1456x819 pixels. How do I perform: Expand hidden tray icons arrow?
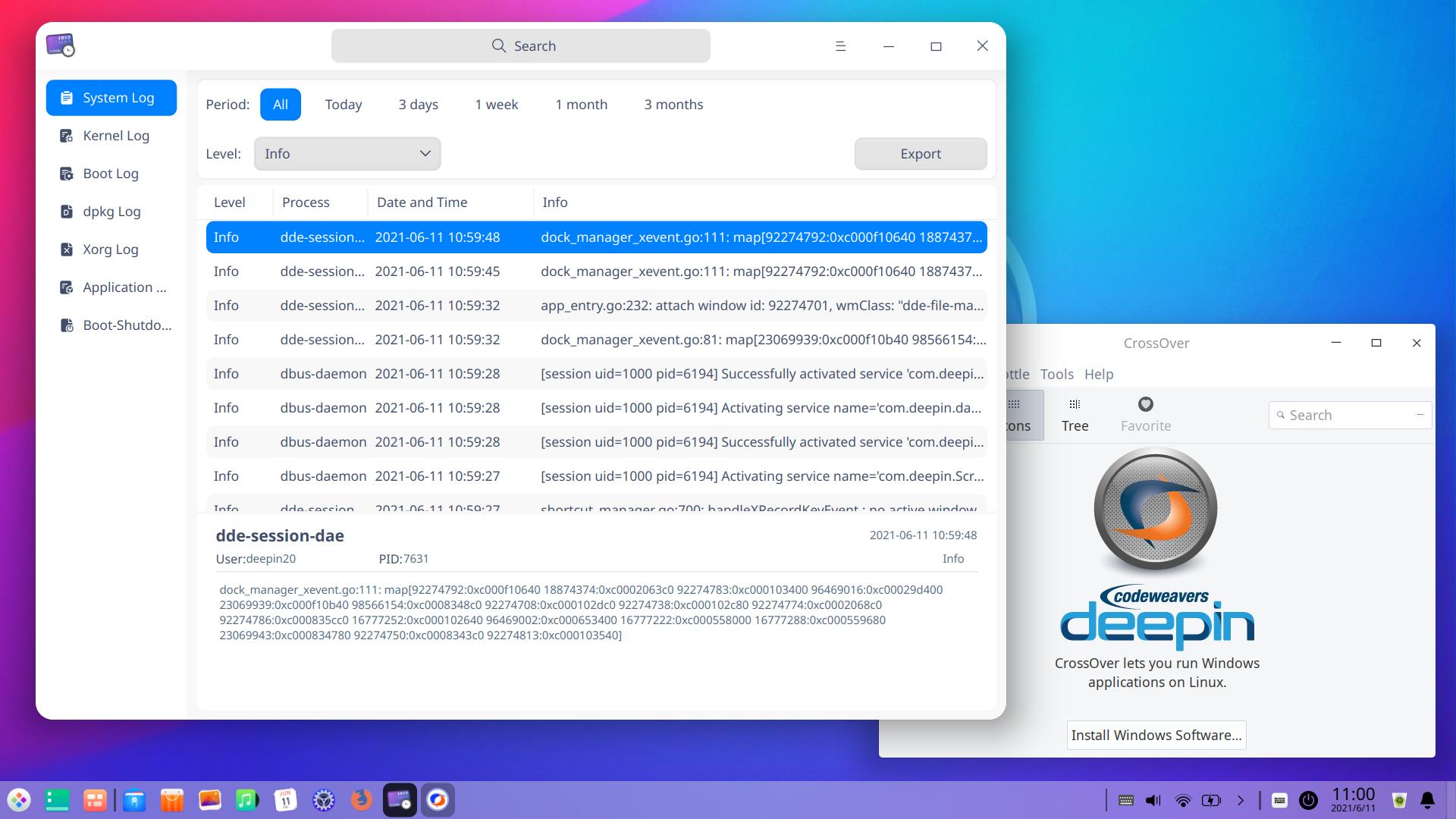point(1241,800)
